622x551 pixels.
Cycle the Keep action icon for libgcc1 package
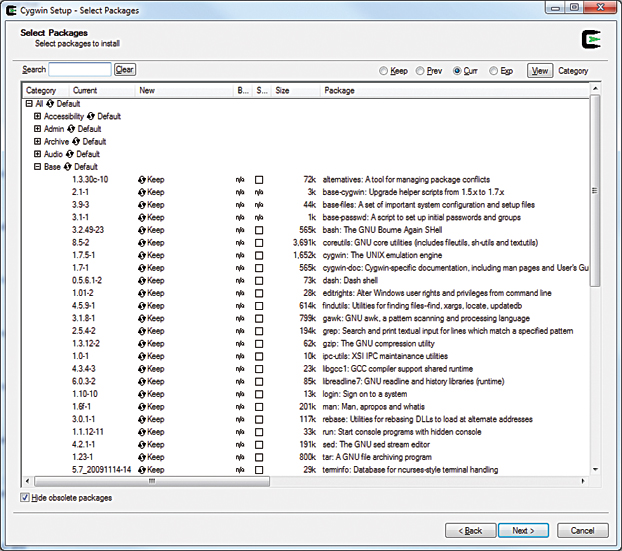(142, 369)
